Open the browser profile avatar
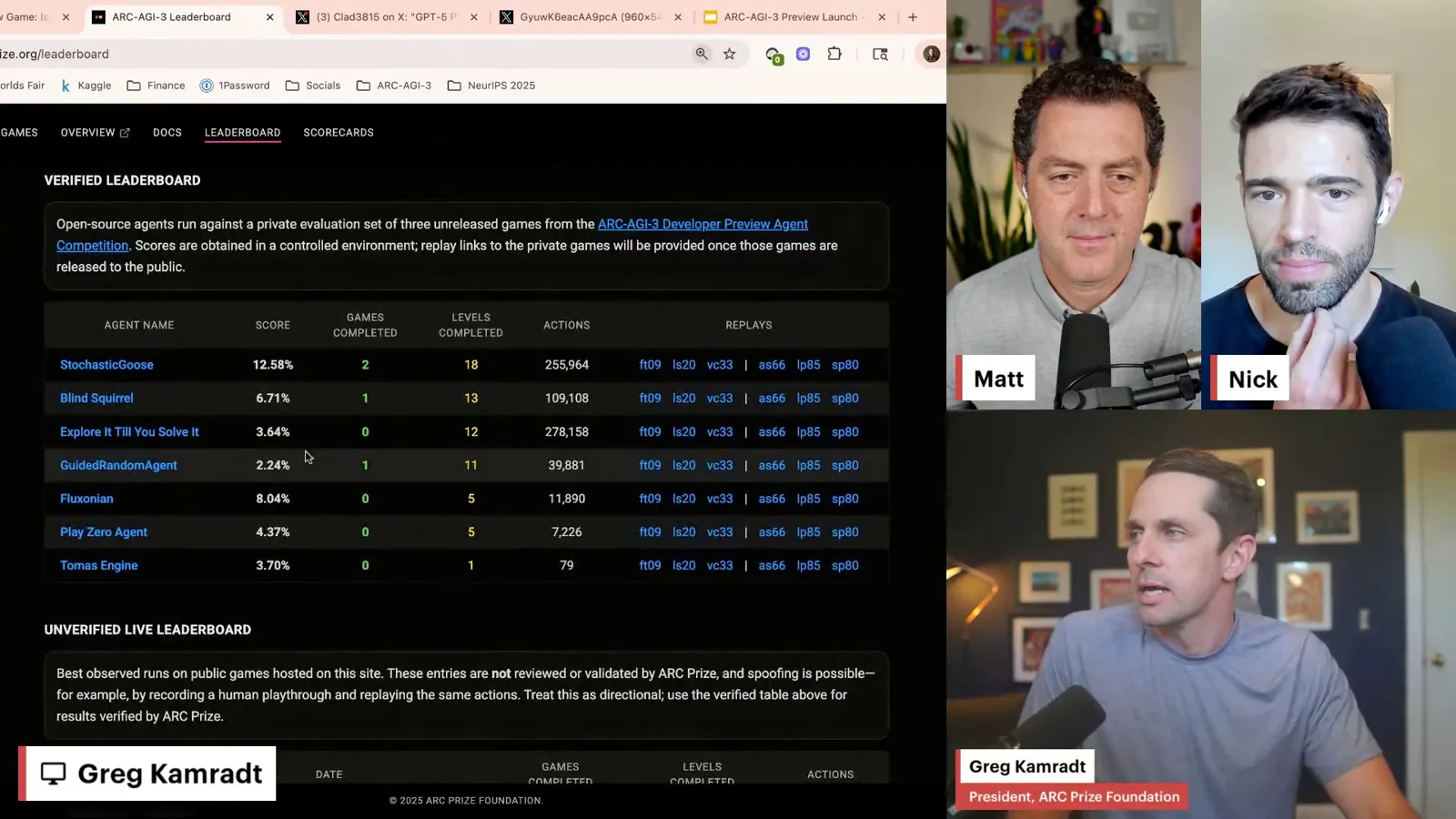Viewport: 1456px width, 819px height. (931, 54)
